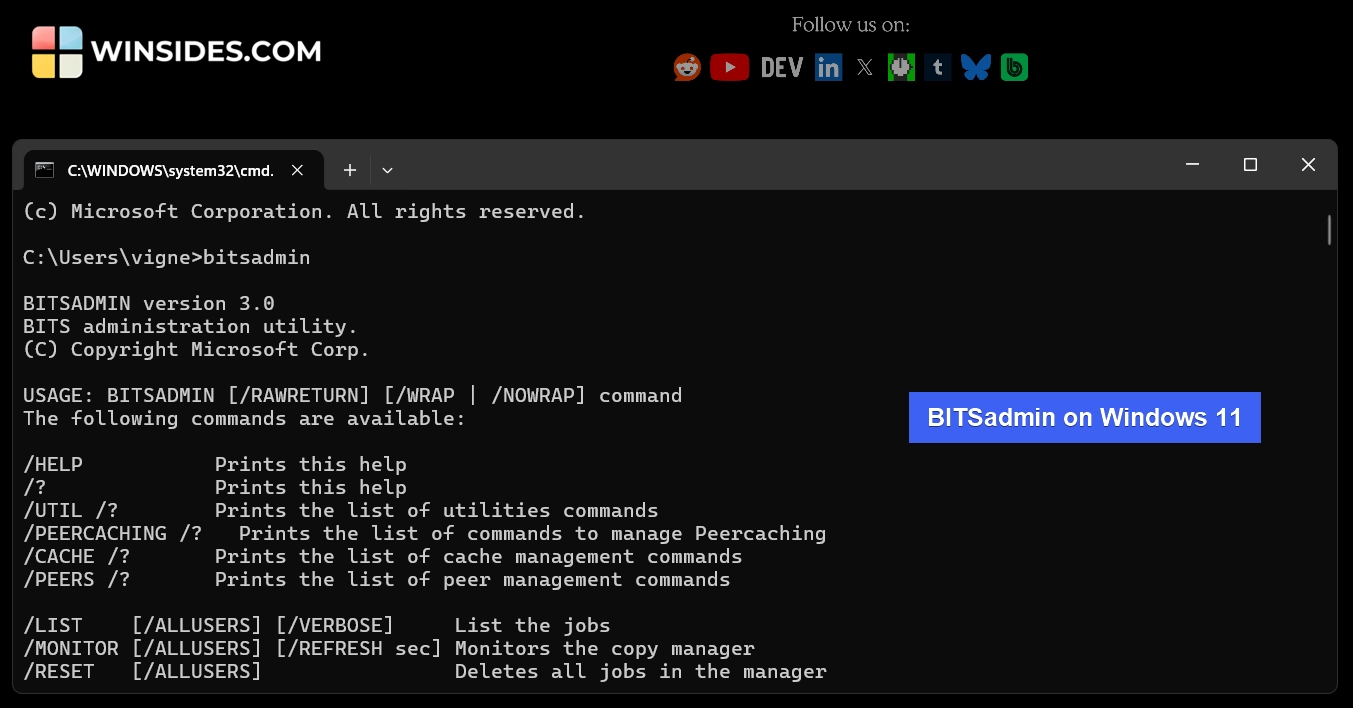Click the USAGE: BITSADMIN line
The height and width of the screenshot is (708, 1353).
click(353, 395)
